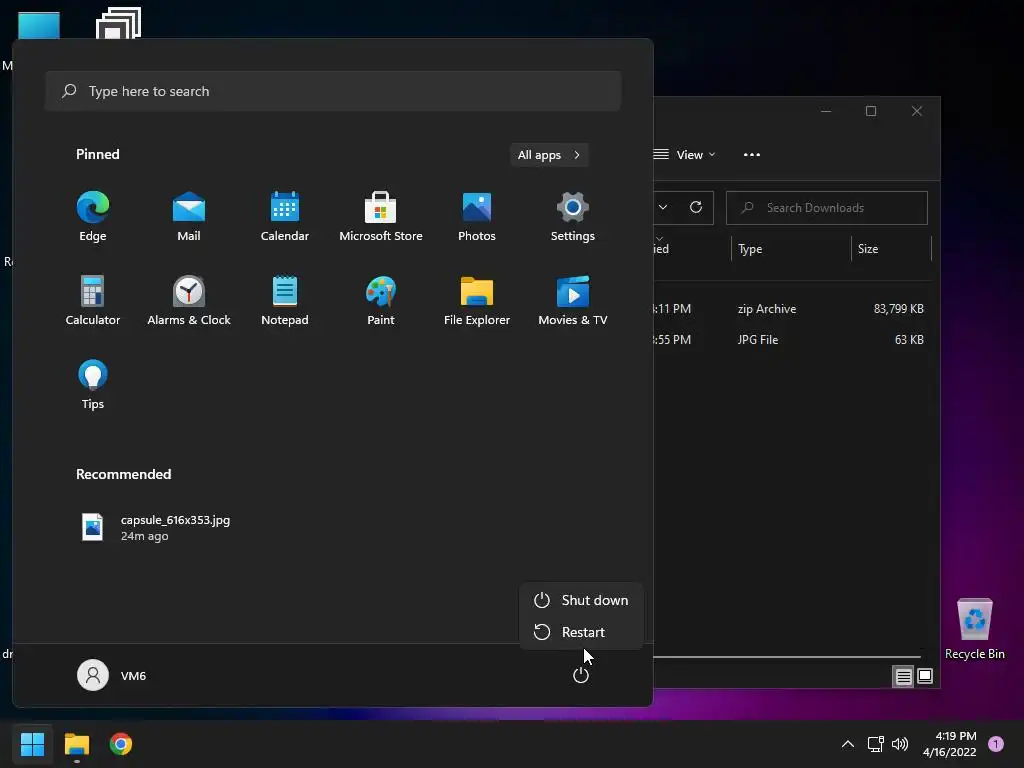
Task: Switch to details view in File Explorer
Action: (x=903, y=677)
